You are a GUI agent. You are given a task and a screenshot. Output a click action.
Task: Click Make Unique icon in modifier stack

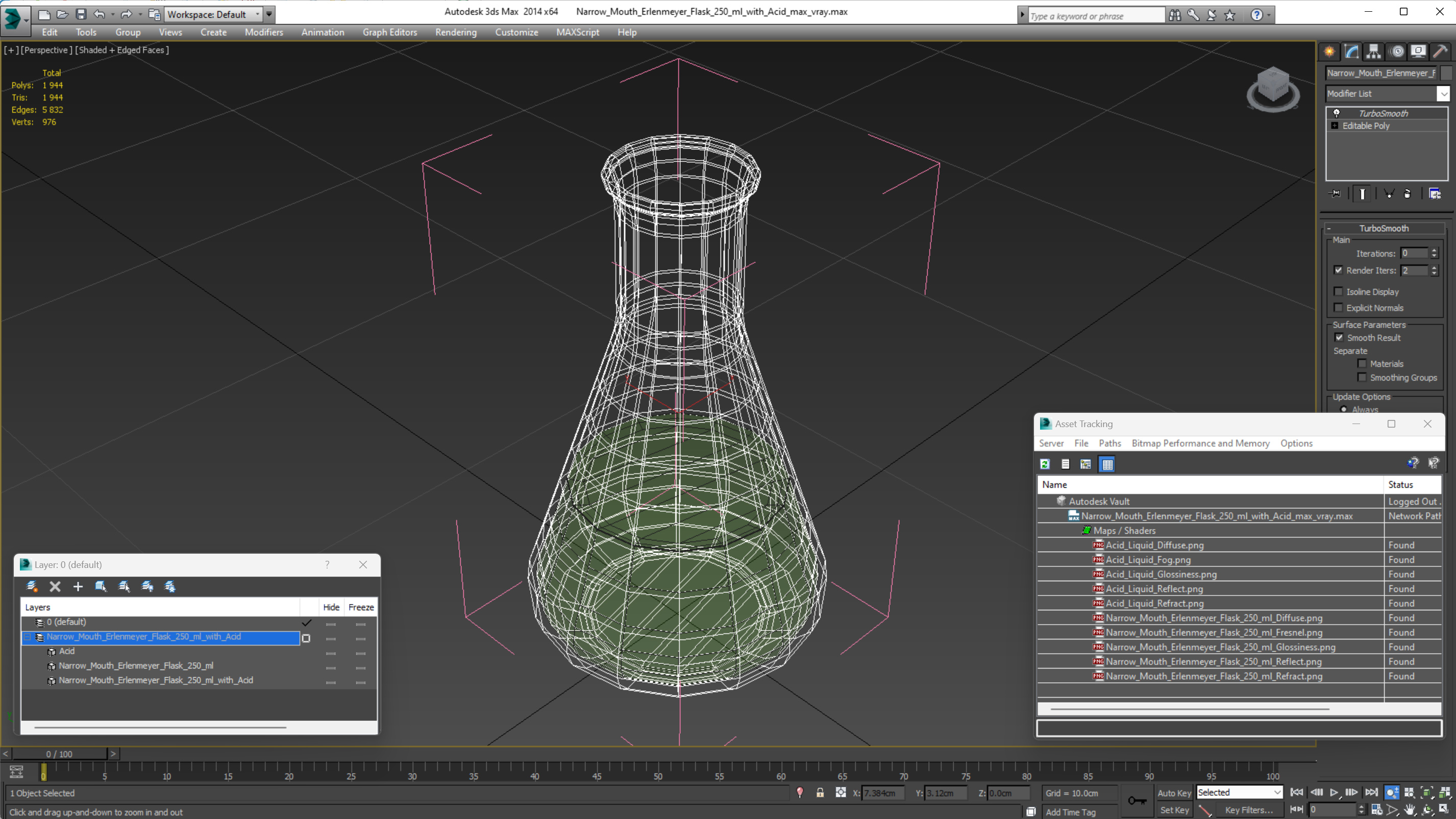[x=1388, y=194]
